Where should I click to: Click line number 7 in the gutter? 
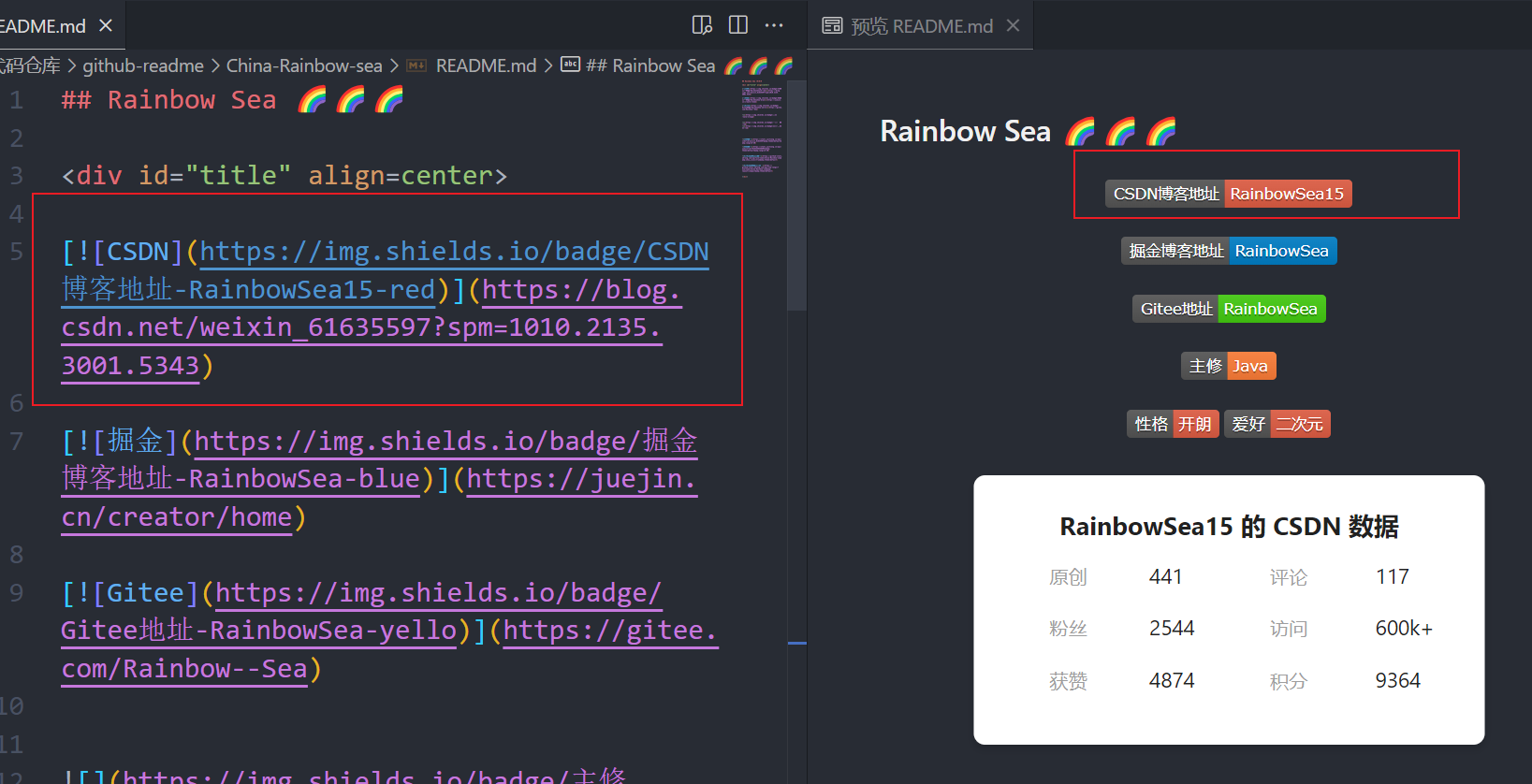pyautogui.click(x=17, y=441)
